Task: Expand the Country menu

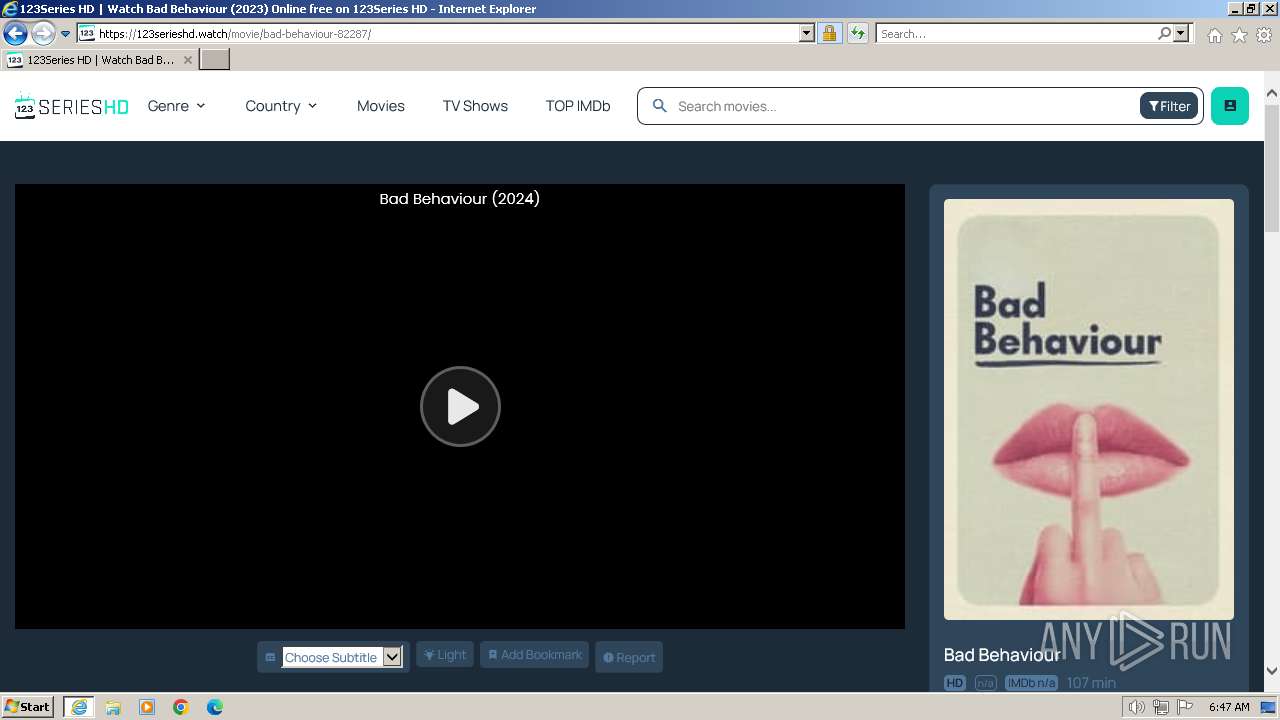Action: pos(281,106)
